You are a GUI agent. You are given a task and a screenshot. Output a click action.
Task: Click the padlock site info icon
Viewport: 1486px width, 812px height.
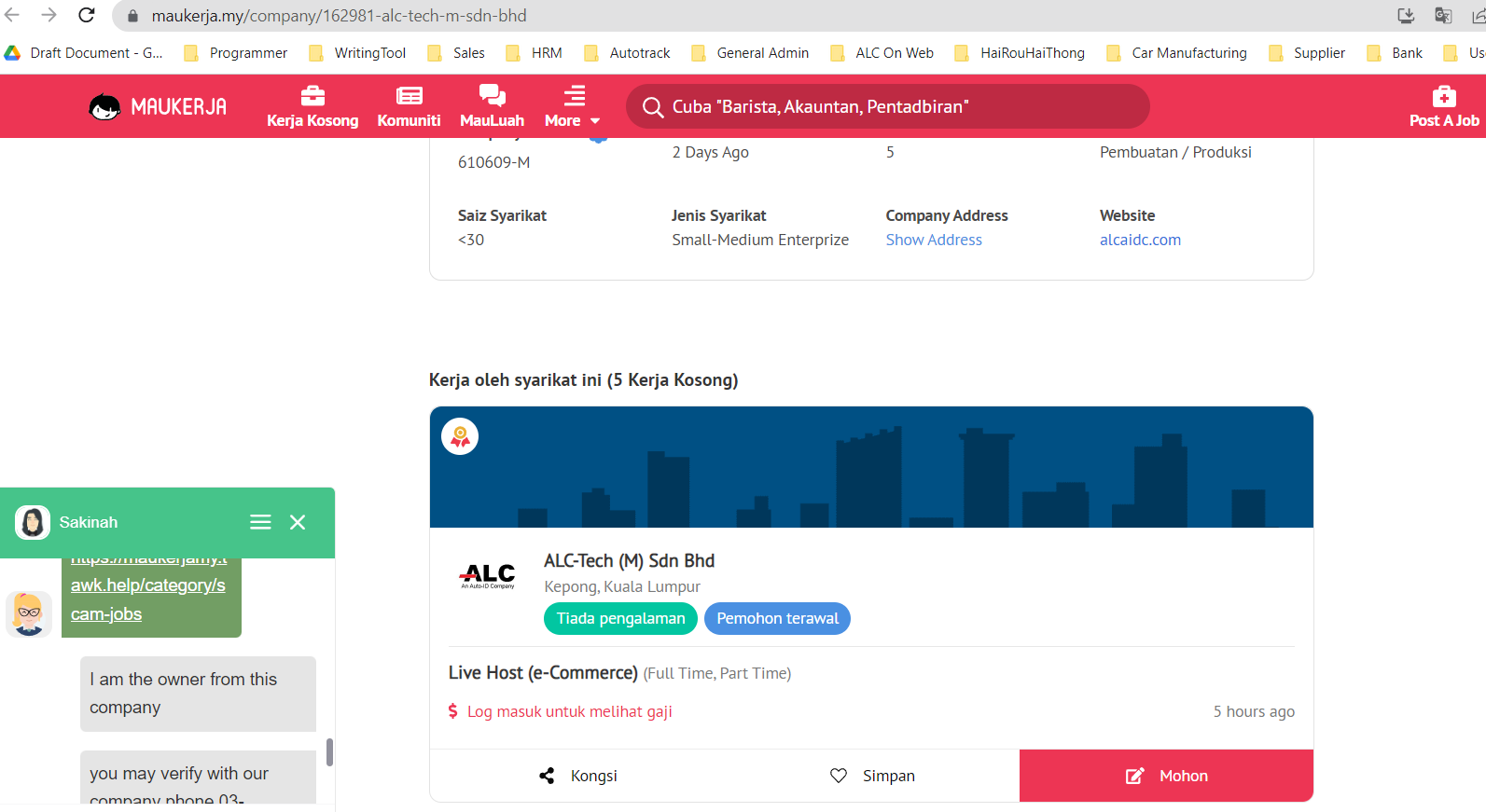pos(132,16)
